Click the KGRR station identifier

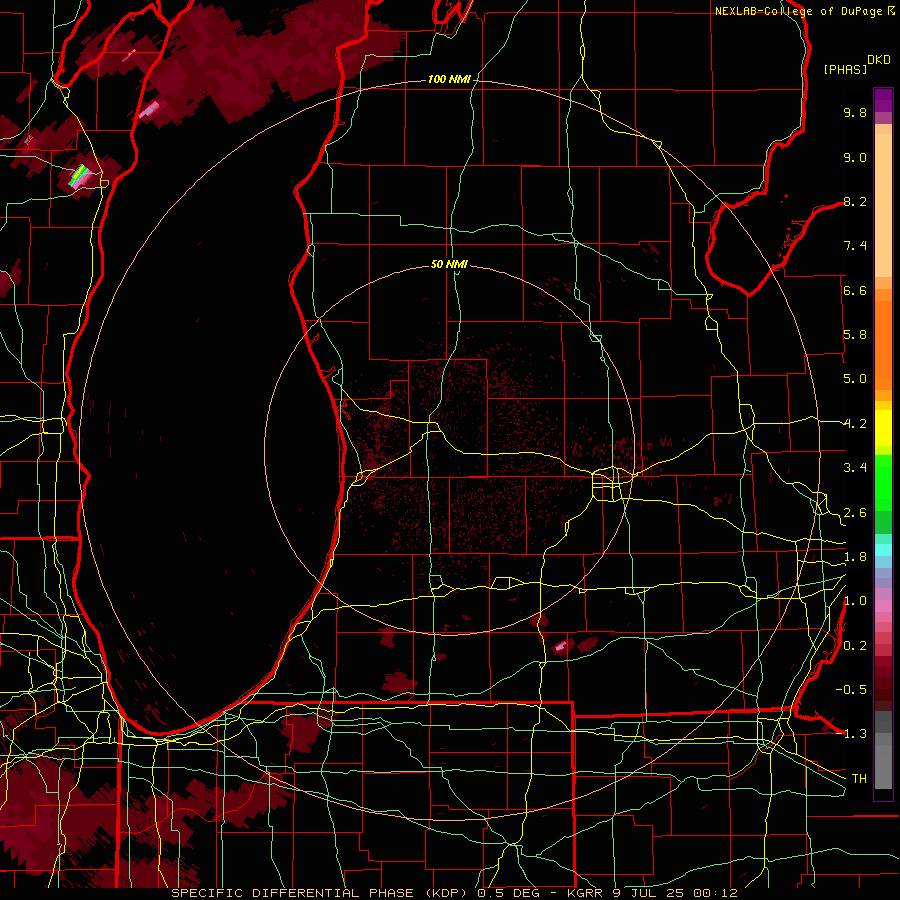pyautogui.click(x=585, y=893)
